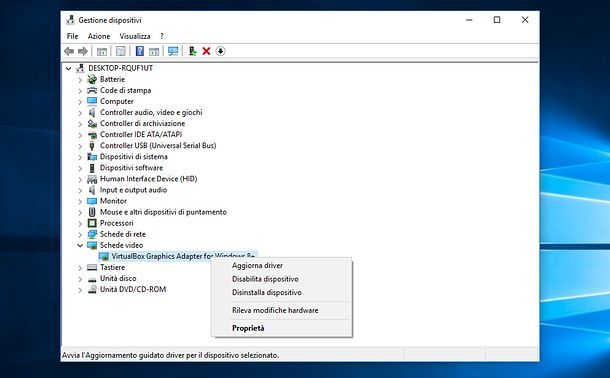Choose Disinstalla dispositivo from context menu
610x378 pixels.
pos(283,292)
